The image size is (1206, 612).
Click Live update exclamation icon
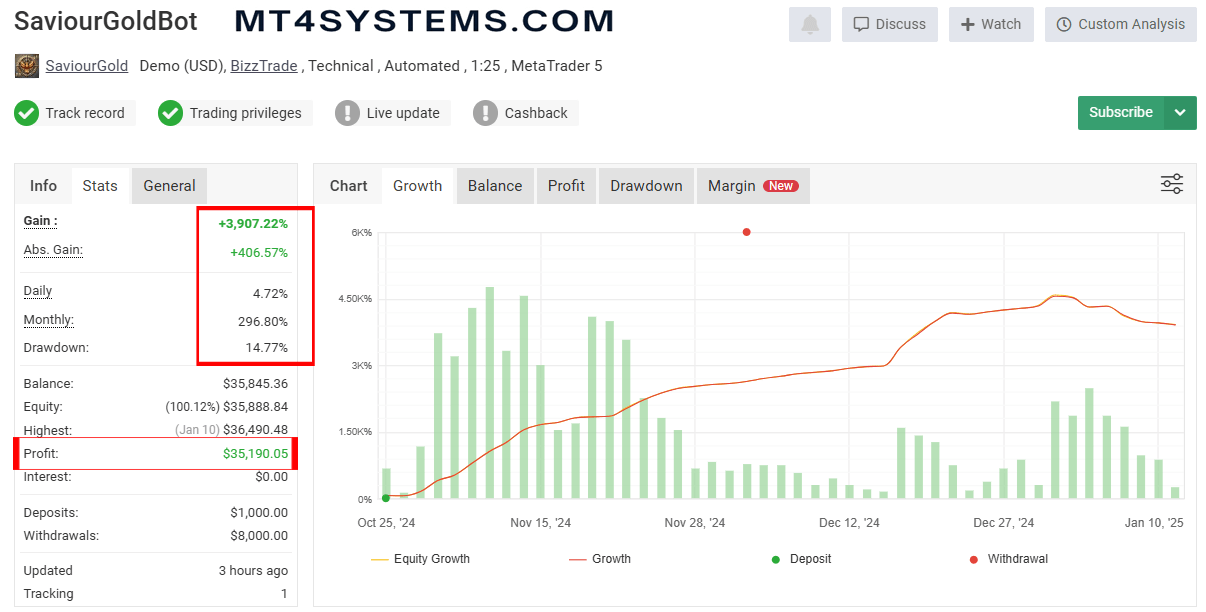click(x=347, y=113)
